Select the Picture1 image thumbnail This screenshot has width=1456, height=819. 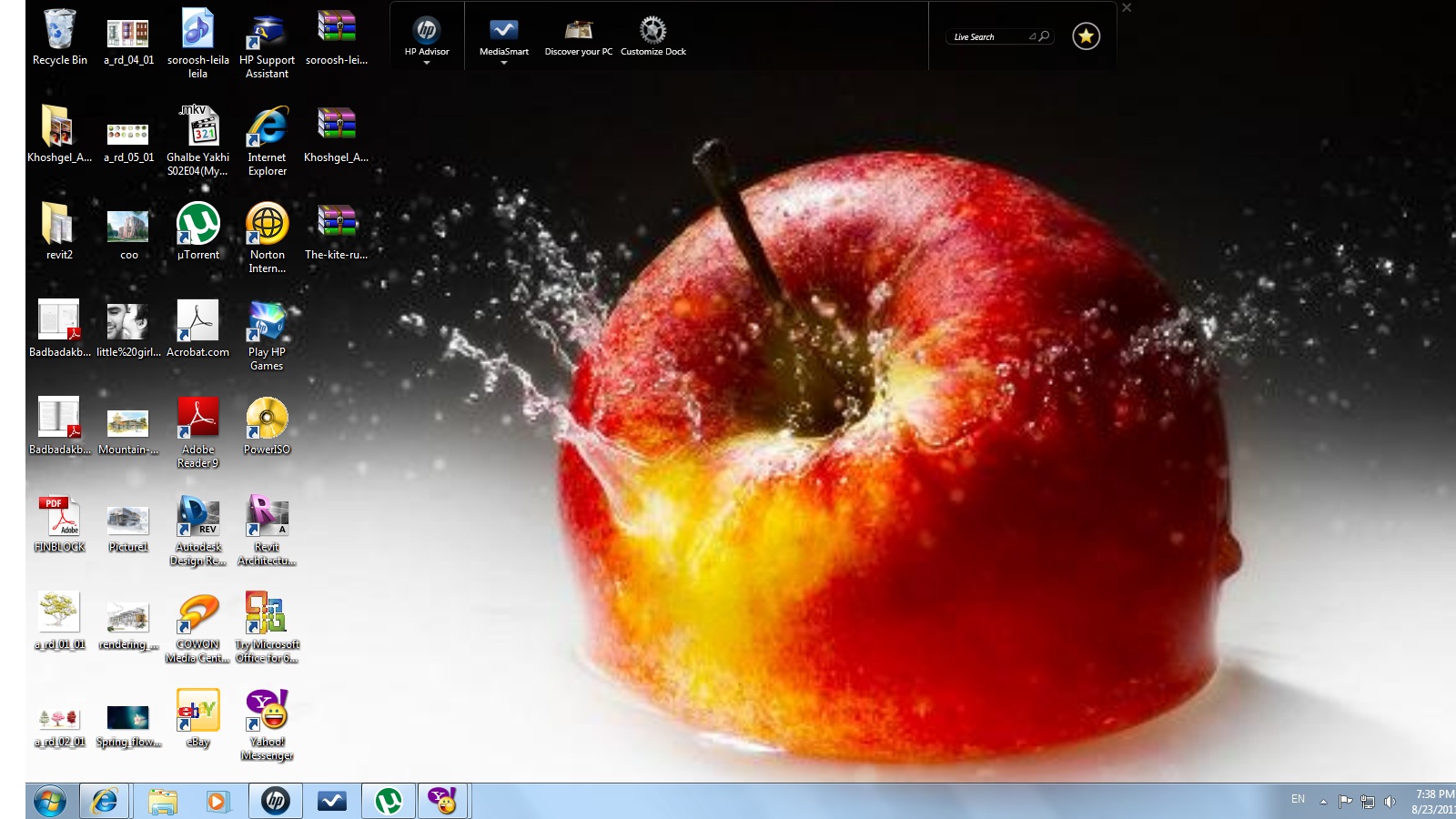coord(128,519)
